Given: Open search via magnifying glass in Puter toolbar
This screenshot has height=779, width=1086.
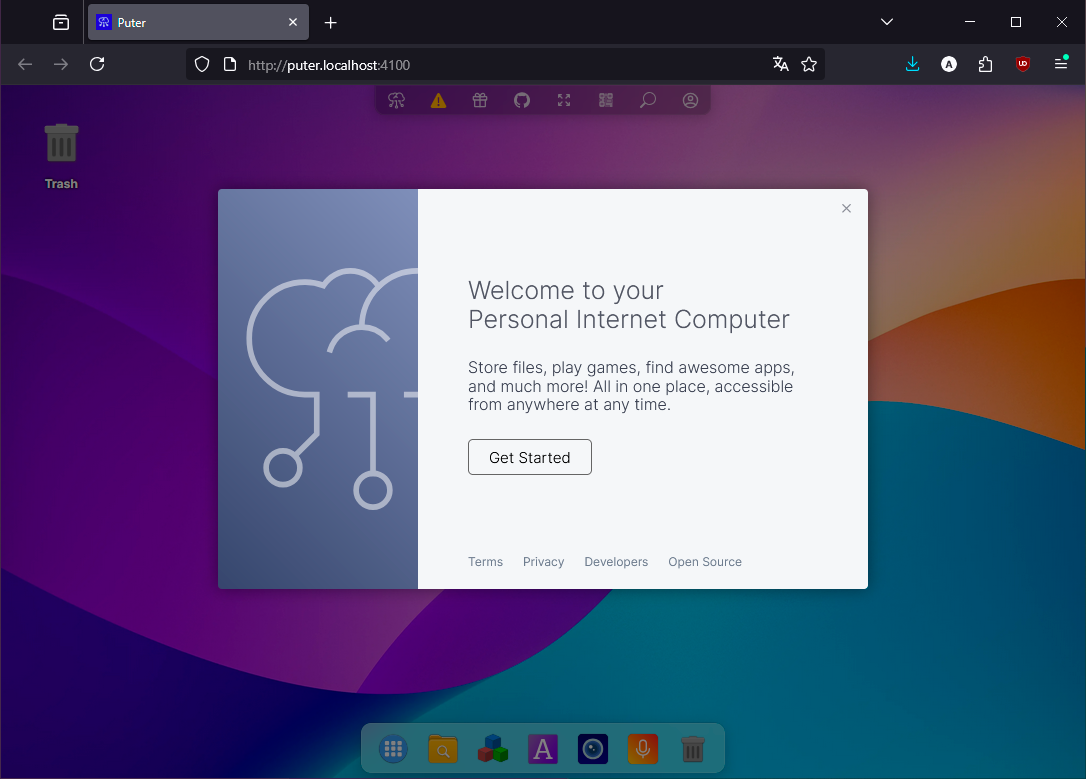Looking at the screenshot, I should (x=648, y=100).
